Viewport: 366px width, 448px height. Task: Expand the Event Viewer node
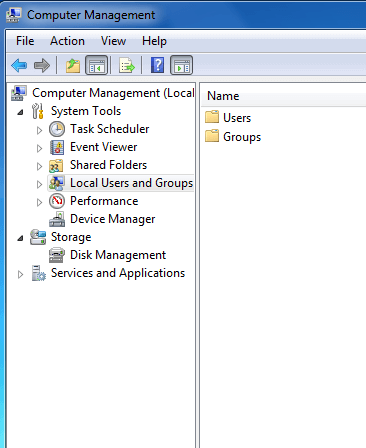point(39,148)
